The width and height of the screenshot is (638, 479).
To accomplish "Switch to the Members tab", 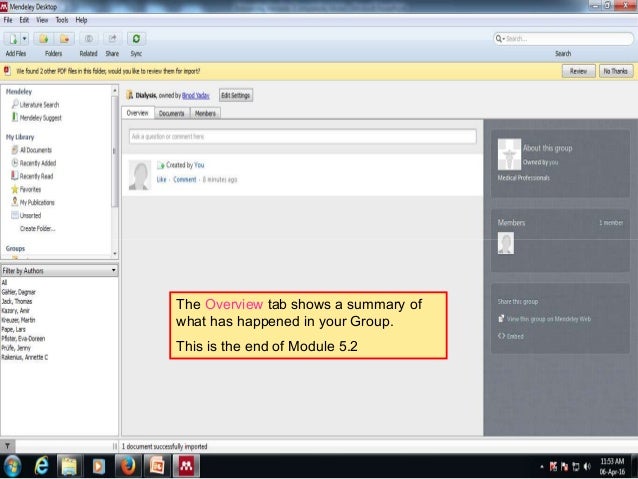I will (x=205, y=114).
